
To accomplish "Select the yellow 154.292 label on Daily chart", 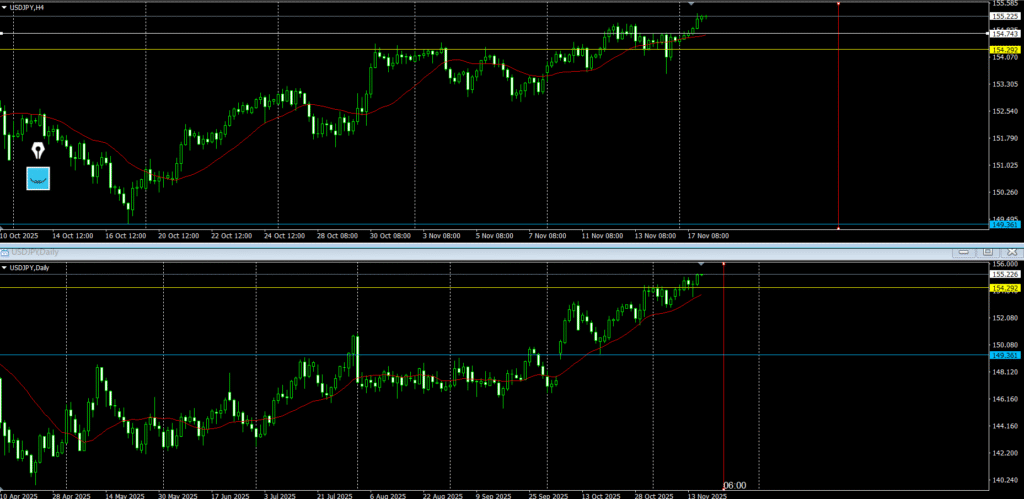I will point(1004,288).
